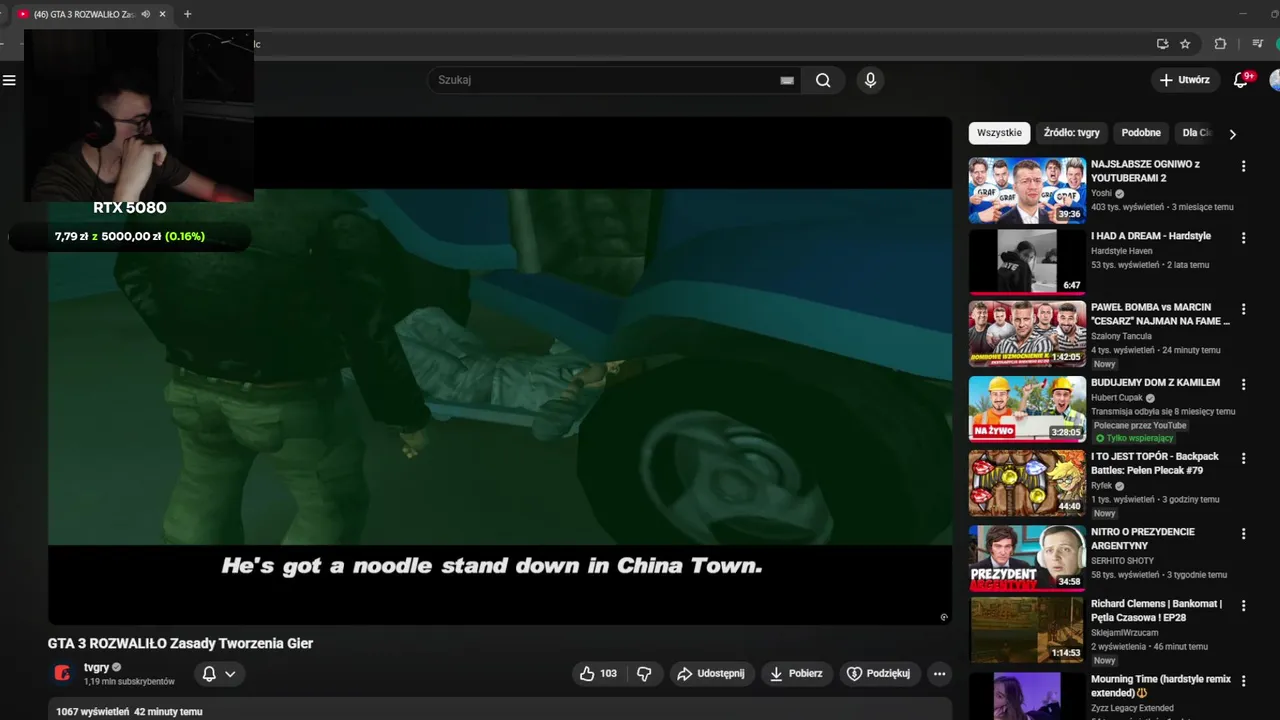Open options for BUDUJEMY DOM Z KAMILEM
Viewport: 1280px width, 720px height.
pyautogui.click(x=1243, y=384)
